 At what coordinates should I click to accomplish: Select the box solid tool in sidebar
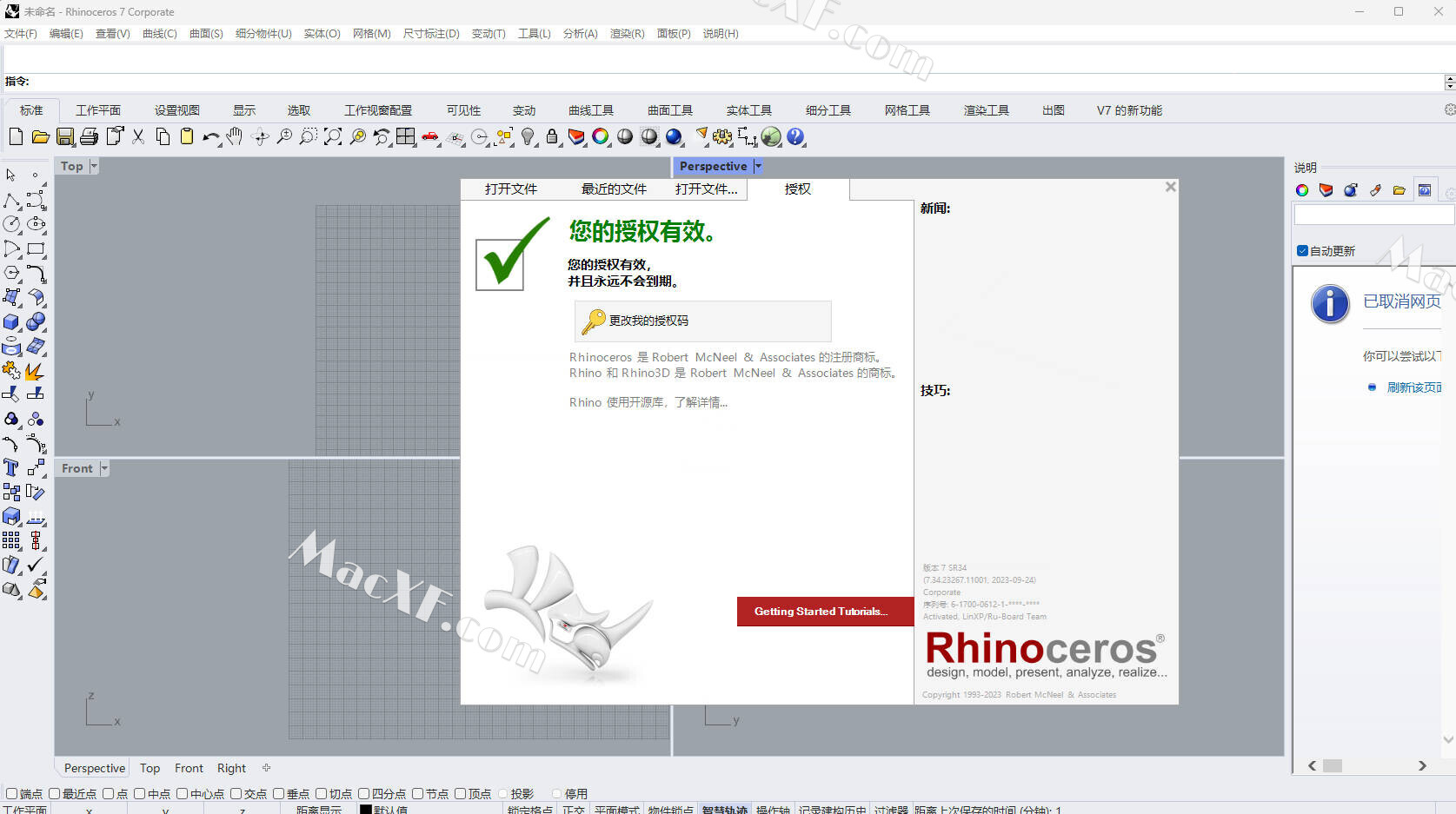(x=11, y=321)
